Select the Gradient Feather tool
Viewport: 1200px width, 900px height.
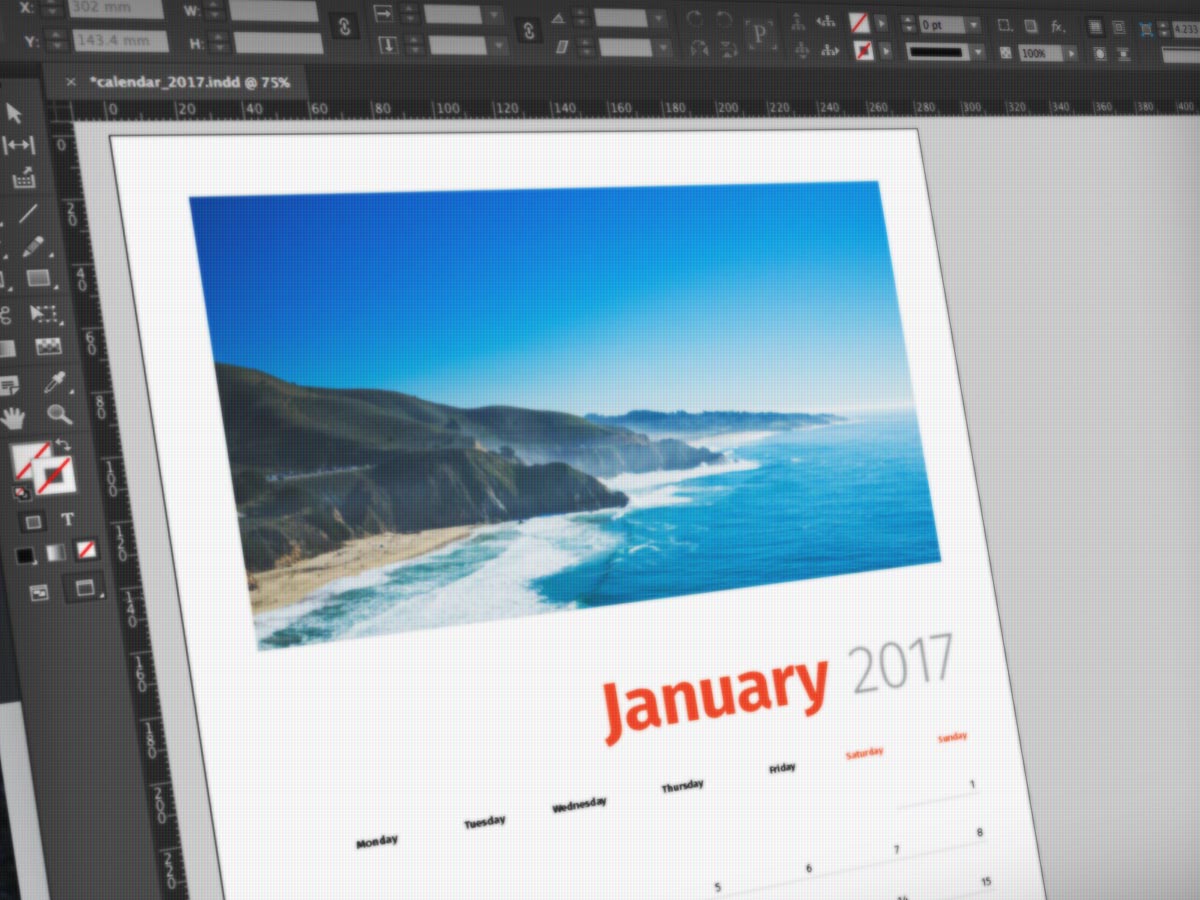click(48, 347)
